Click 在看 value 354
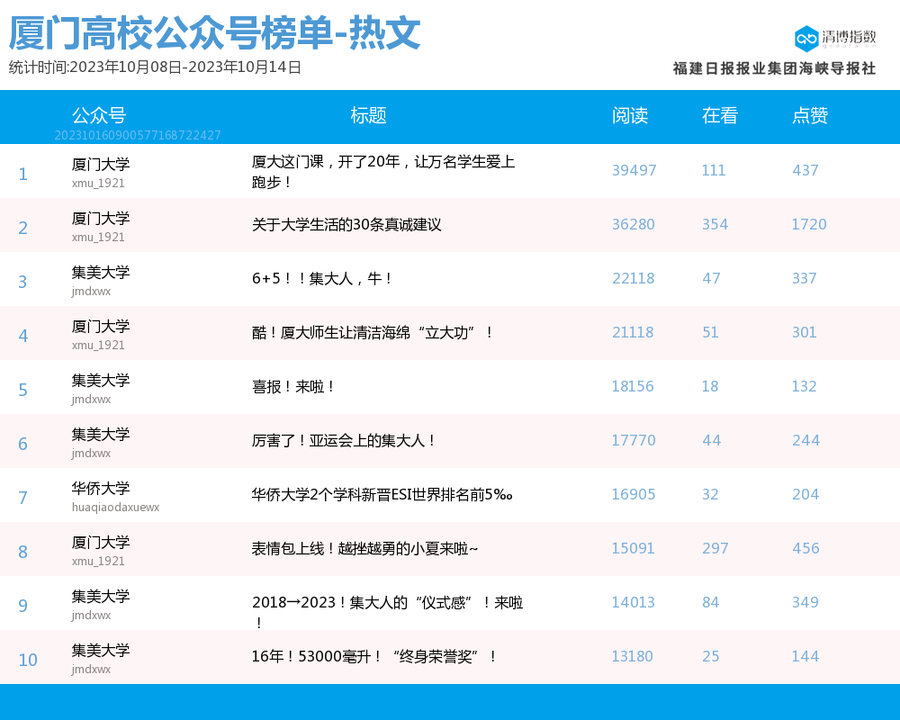The image size is (900, 720). click(715, 224)
